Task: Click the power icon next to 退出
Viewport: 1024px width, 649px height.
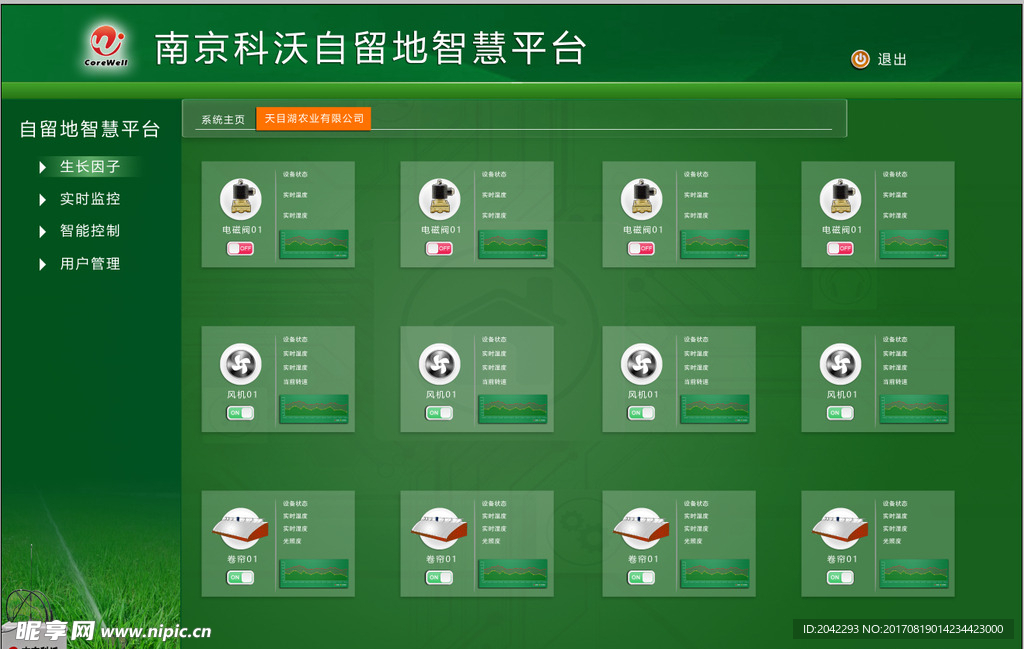Action: click(x=858, y=60)
